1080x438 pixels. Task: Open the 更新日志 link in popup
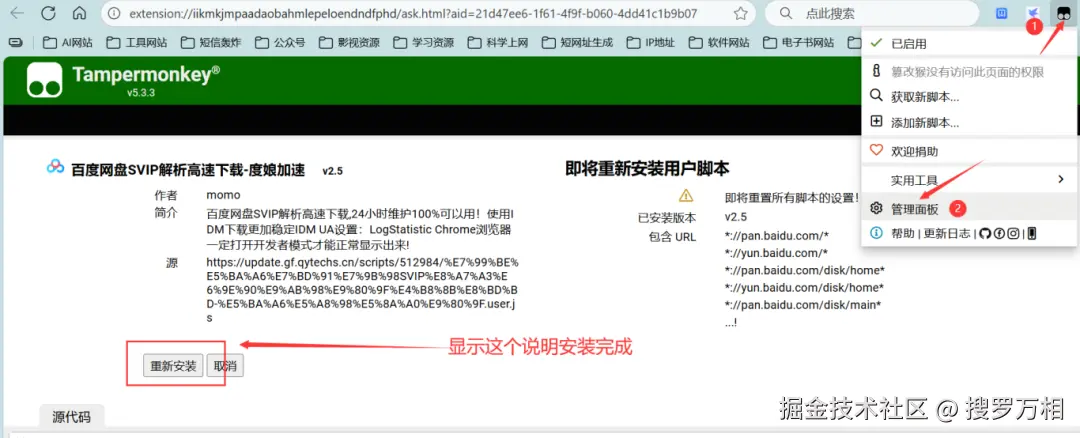pyautogui.click(x=947, y=233)
